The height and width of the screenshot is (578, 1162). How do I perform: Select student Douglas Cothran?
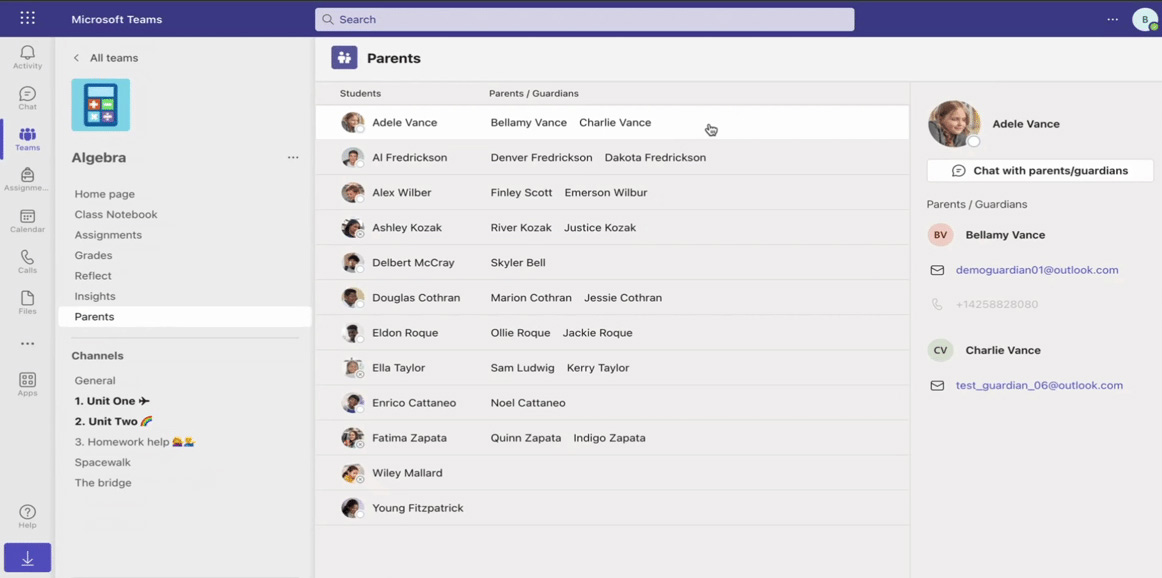click(x=416, y=298)
